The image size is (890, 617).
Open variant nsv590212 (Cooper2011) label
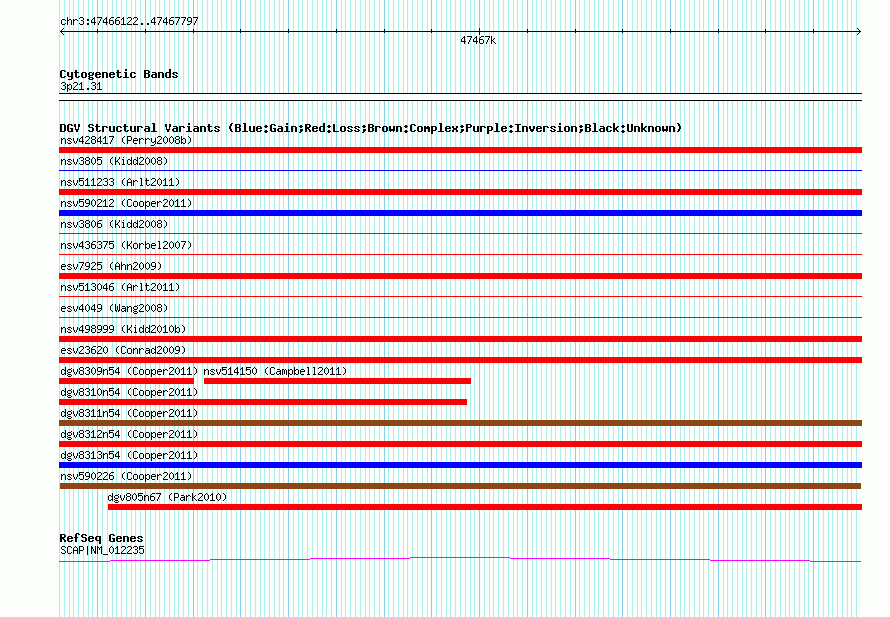pos(126,203)
